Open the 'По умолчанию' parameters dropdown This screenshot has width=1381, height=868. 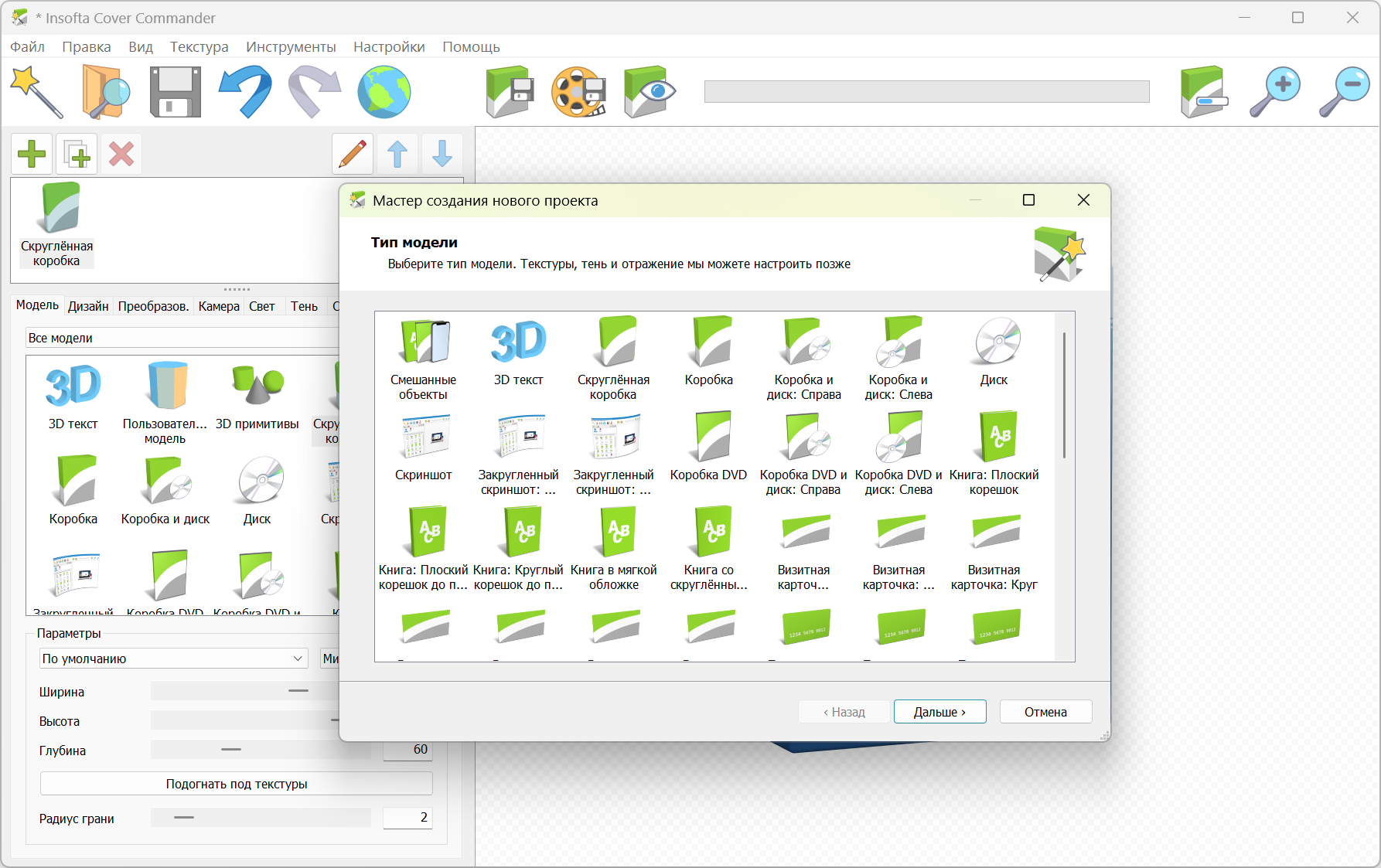click(x=172, y=659)
